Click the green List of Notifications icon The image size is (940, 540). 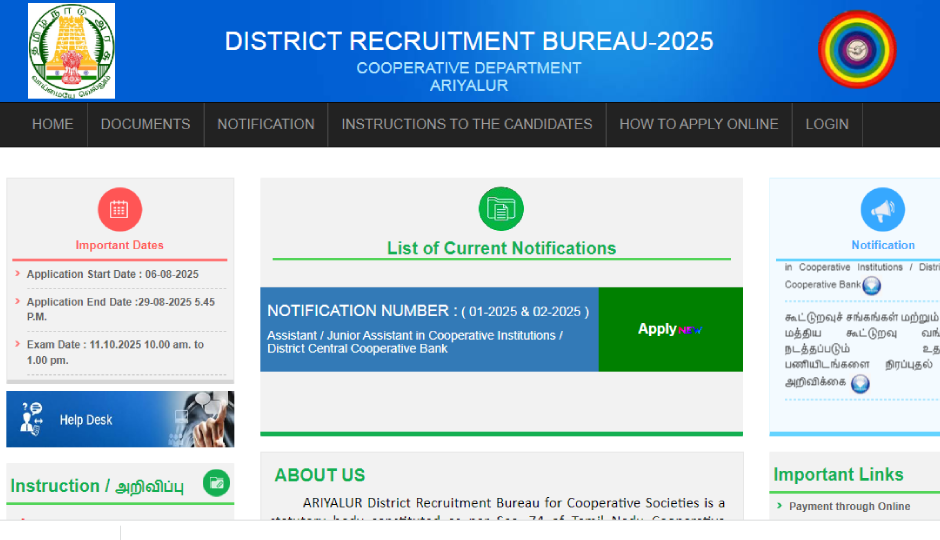point(501,209)
